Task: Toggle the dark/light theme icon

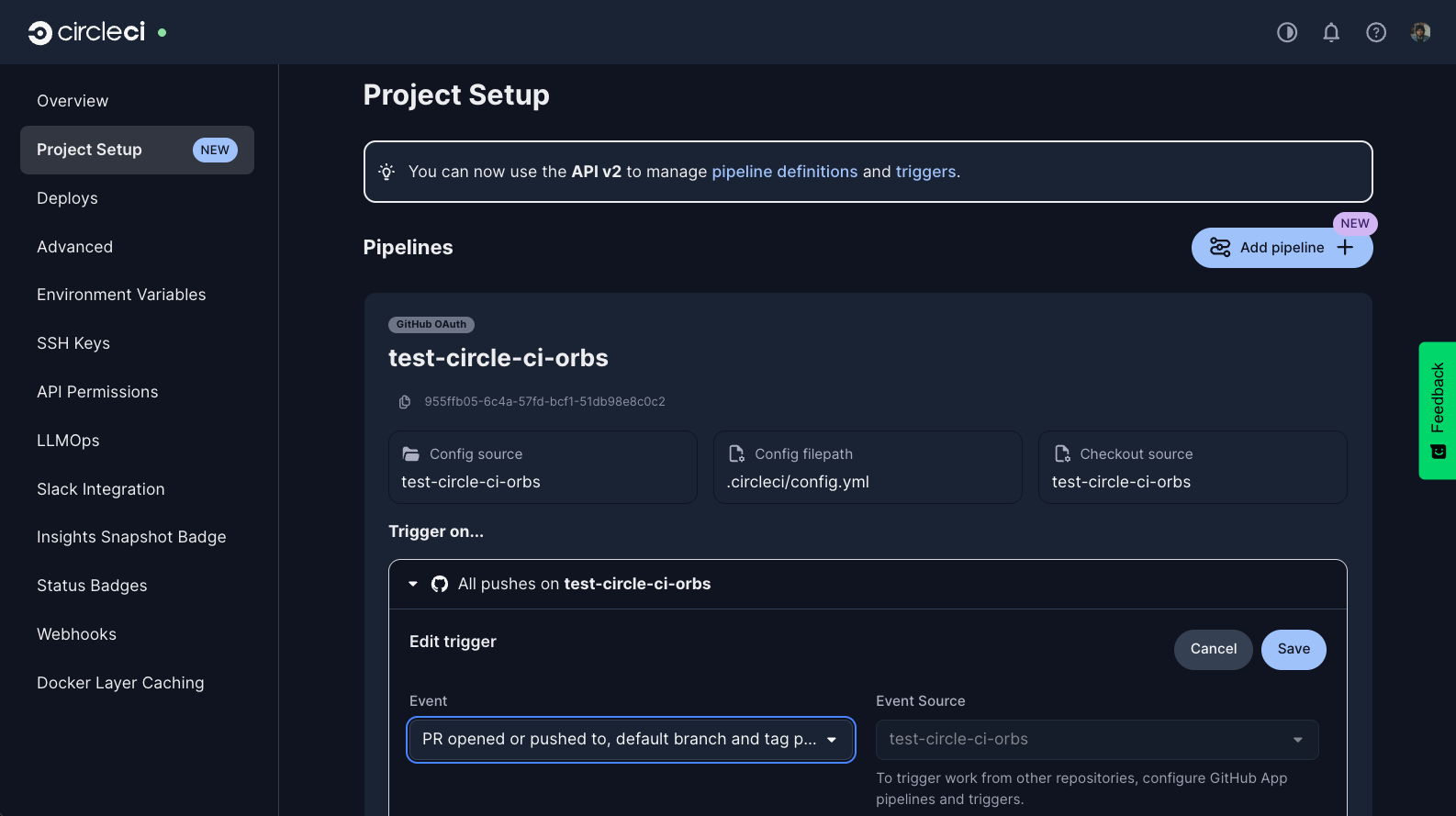Action: pos(1287,33)
